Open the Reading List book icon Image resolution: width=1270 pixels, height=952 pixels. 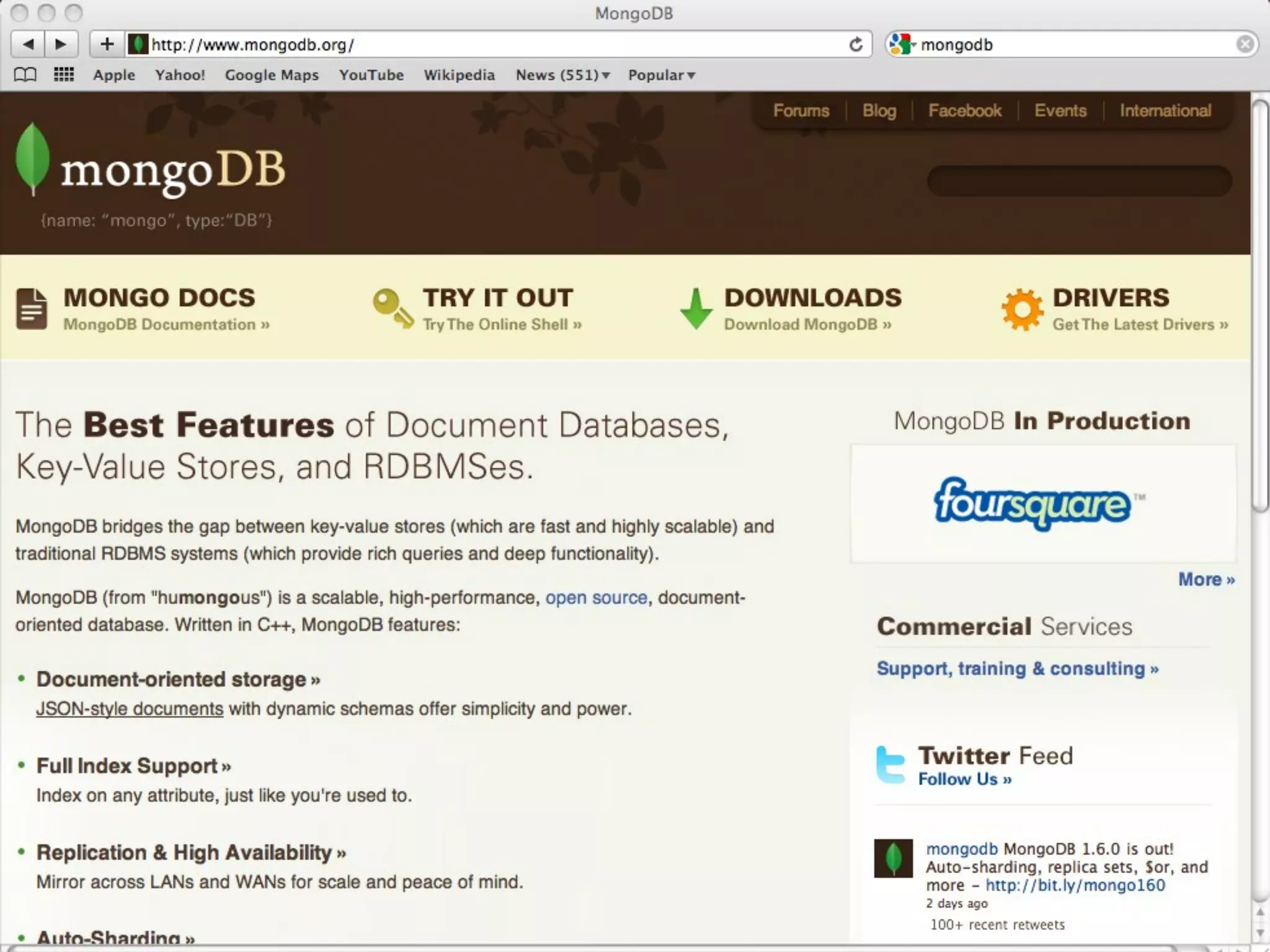click(x=25, y=75)
